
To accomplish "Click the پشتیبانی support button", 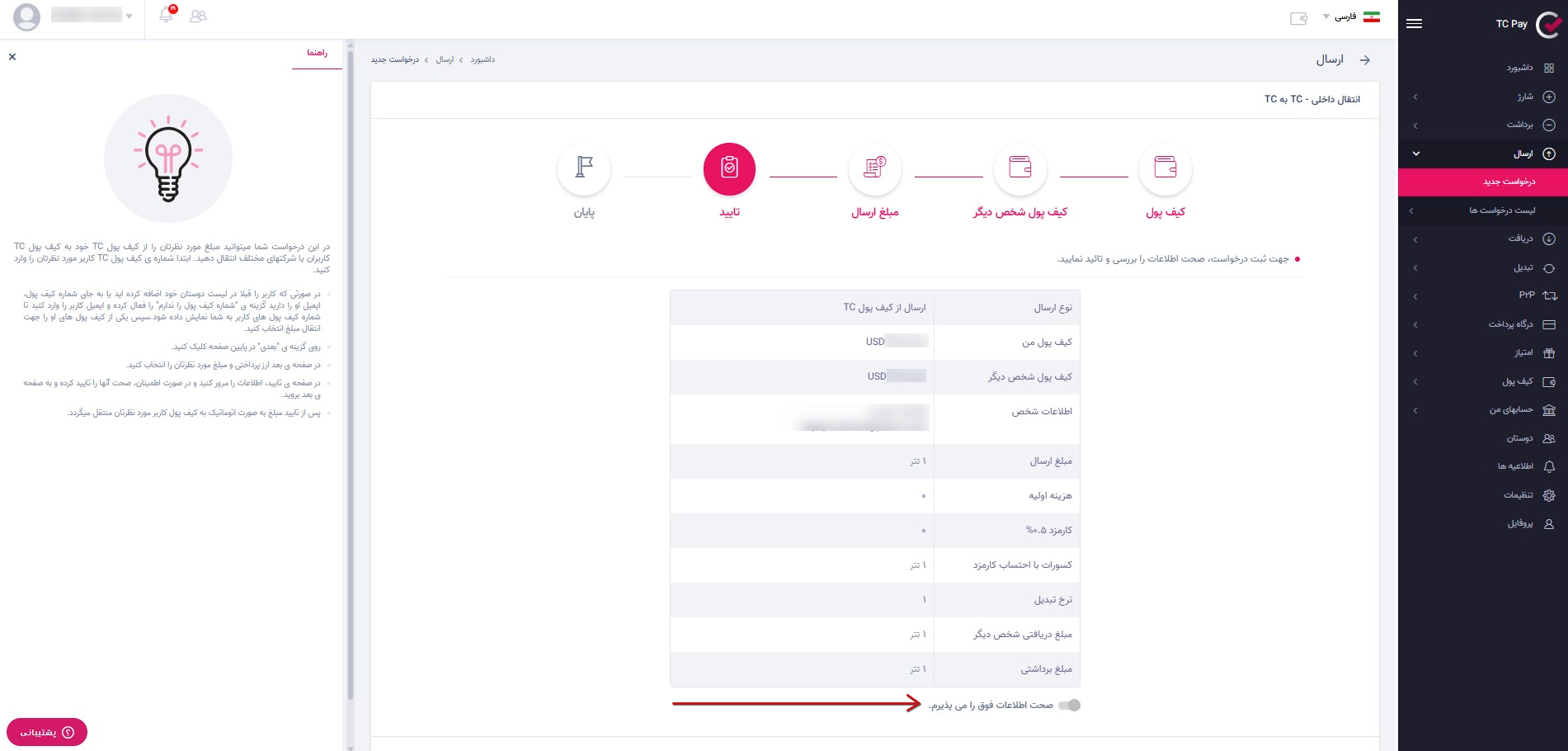I will click(x=47, y=732).
